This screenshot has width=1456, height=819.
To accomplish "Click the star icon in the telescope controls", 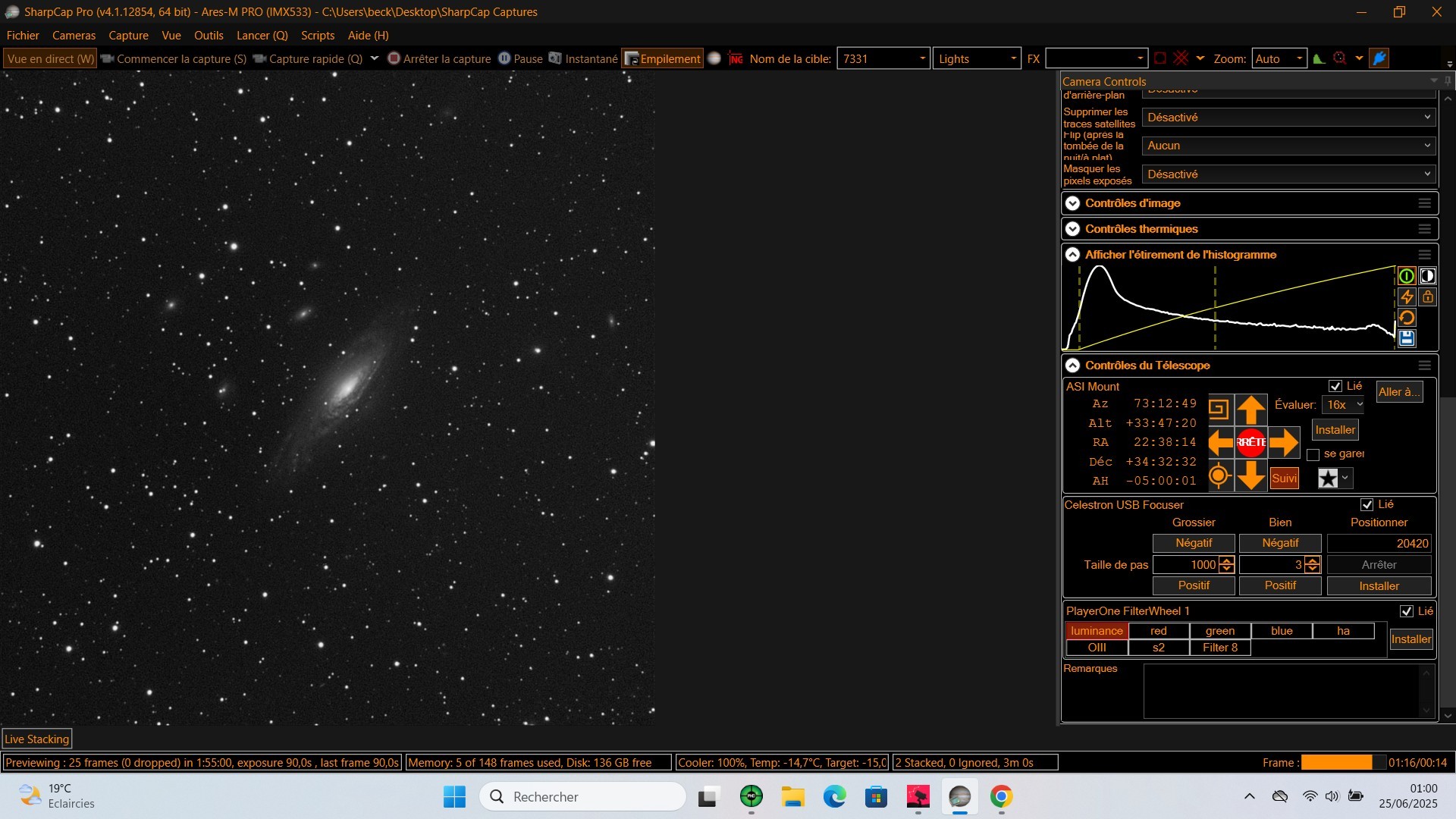I will [1328, 479].
